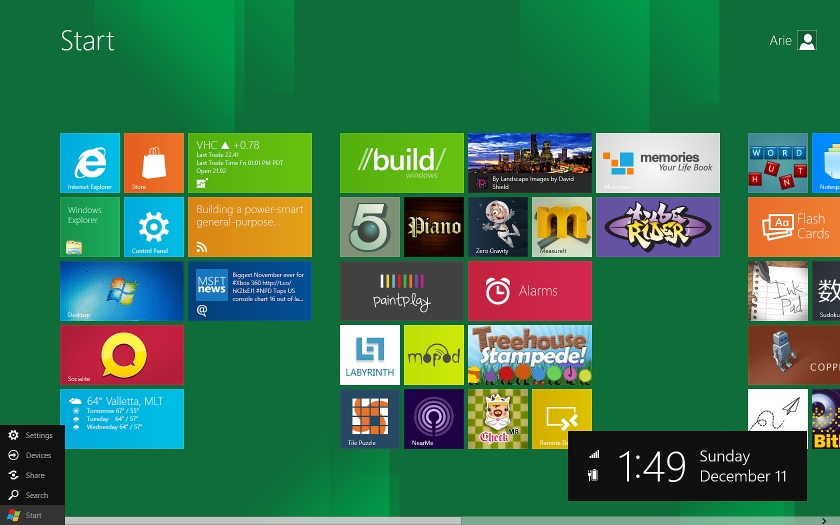Open Settings charm
Image resolution: width=840 pixels, height=525 pixels.
click(x=32, y=435)
